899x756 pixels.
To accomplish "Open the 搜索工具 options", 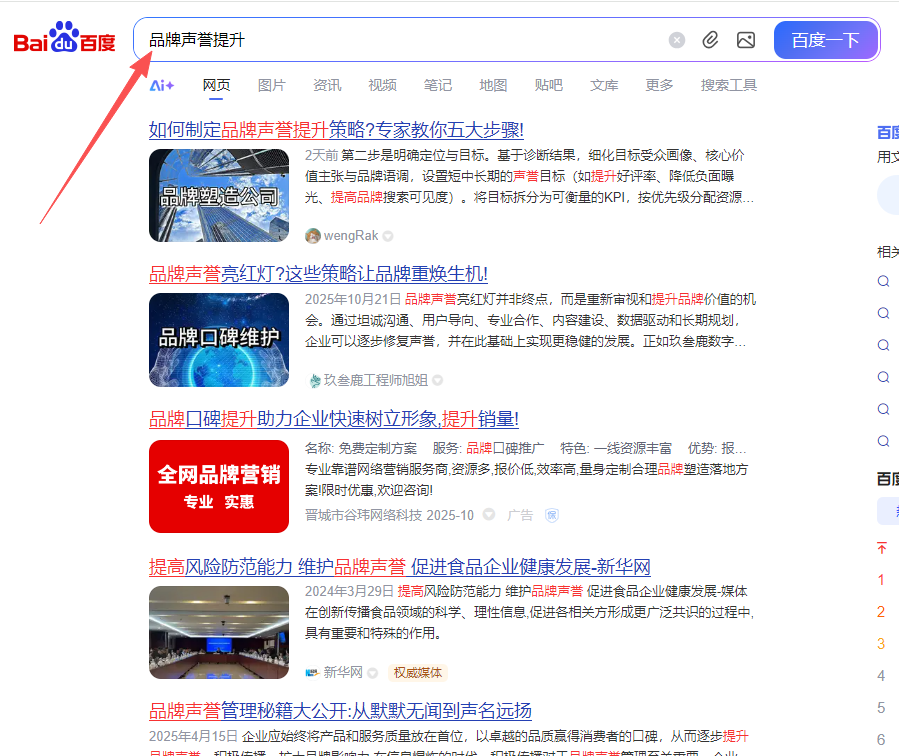I will pos(728,86).
